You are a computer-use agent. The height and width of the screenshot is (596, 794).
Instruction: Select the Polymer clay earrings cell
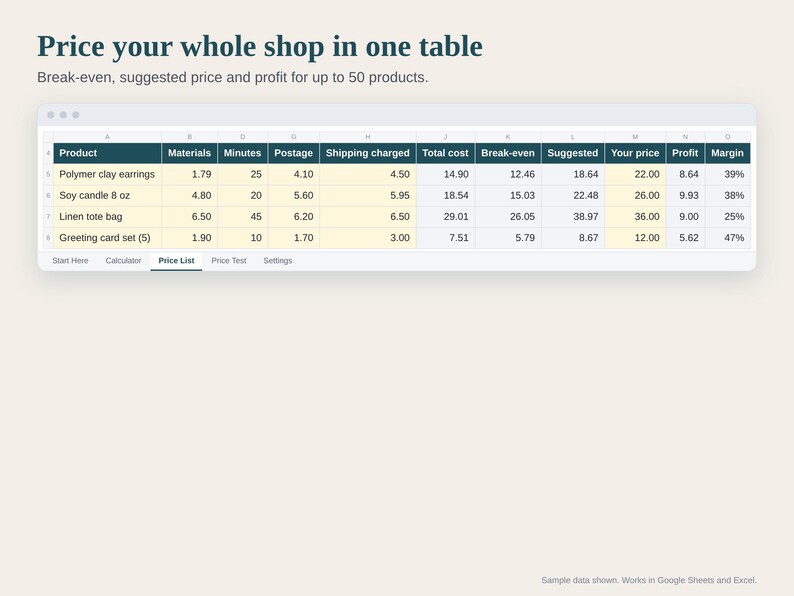tap(107, 174)
